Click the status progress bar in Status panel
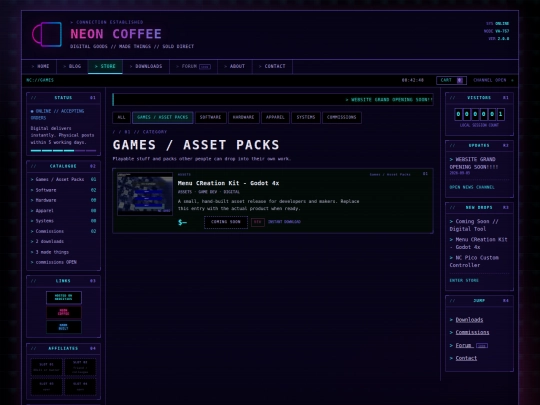 pos(63,150)
